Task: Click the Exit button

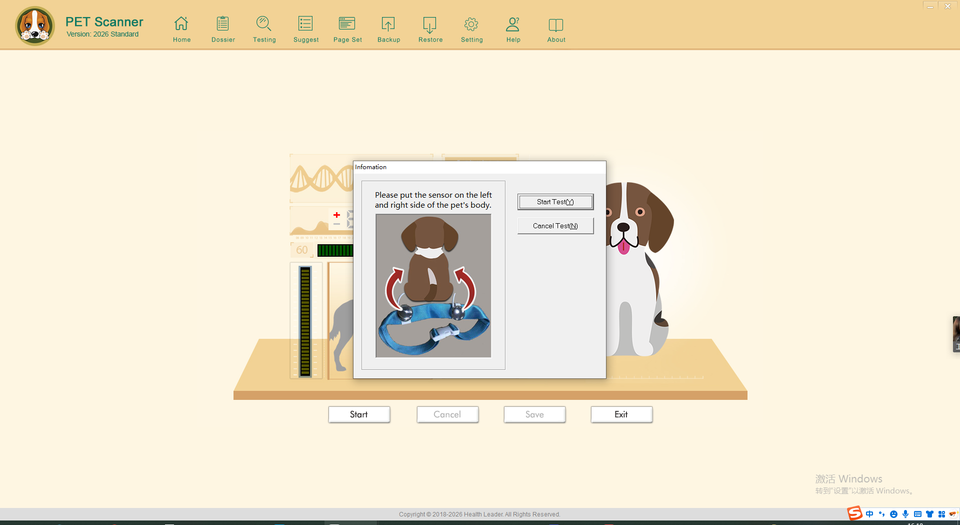Action: pos(621,414)
